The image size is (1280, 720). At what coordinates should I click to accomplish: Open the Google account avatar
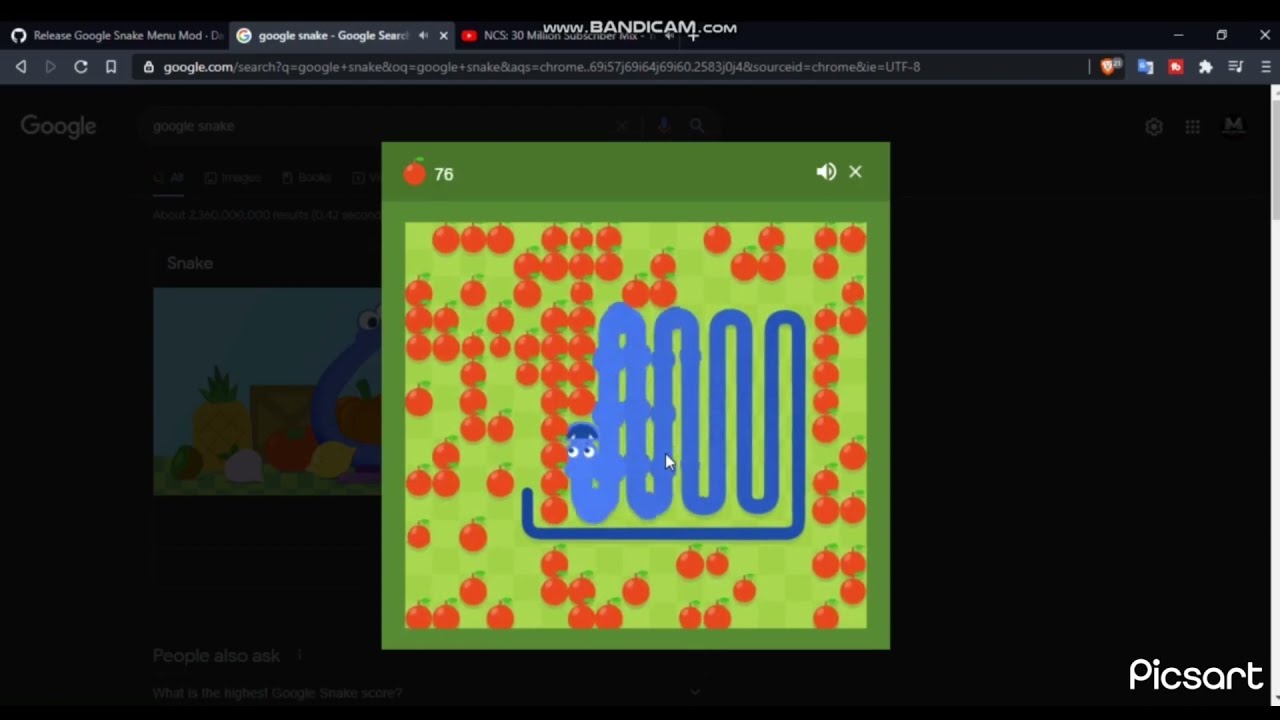tap(1233, 126)
